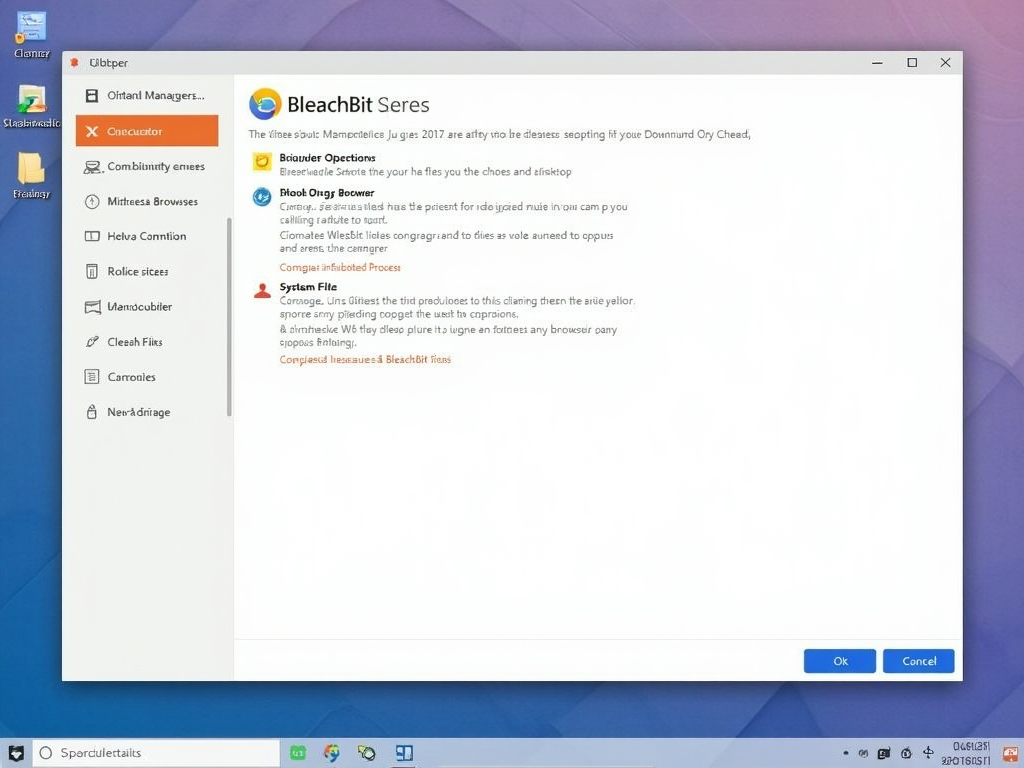Click the yellow Braouder Opections icon

[x=262, y=161]
